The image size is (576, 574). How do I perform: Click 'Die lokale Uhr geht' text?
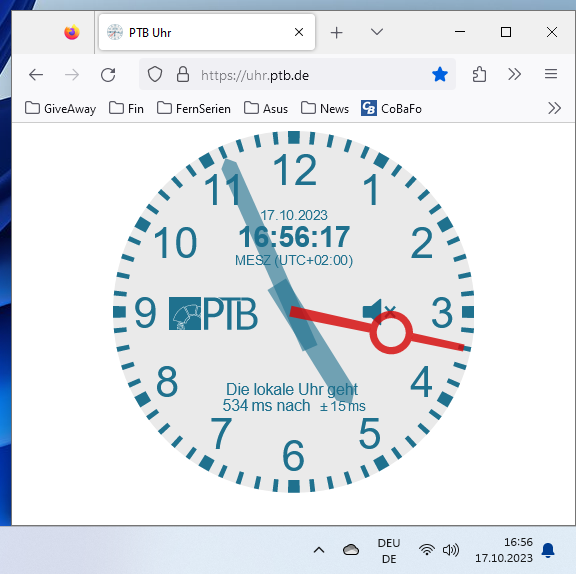[292, 389]
